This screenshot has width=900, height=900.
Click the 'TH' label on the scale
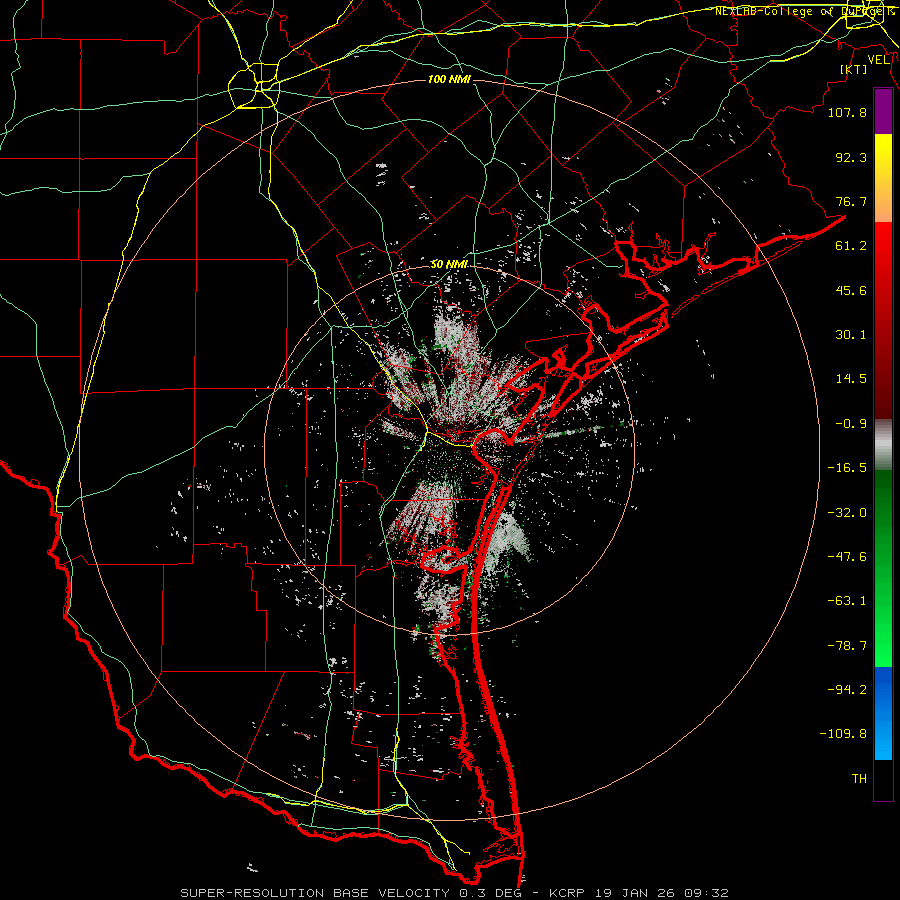tap(859, 779)
